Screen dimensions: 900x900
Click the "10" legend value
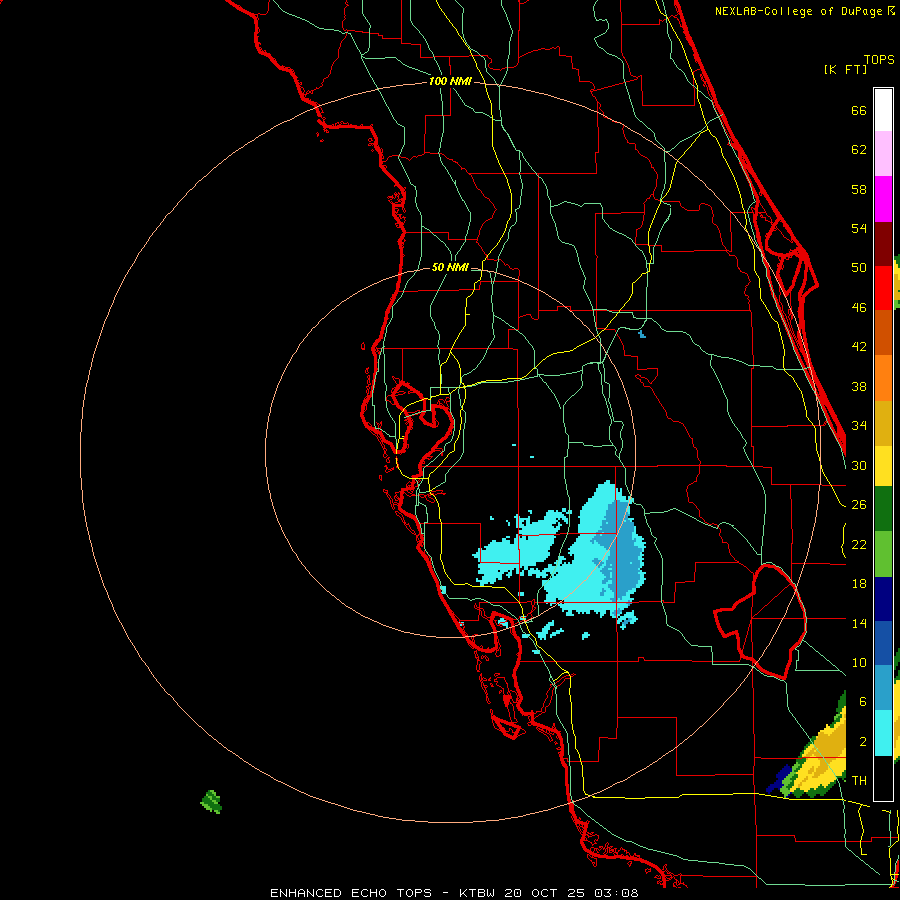point(859,662)
